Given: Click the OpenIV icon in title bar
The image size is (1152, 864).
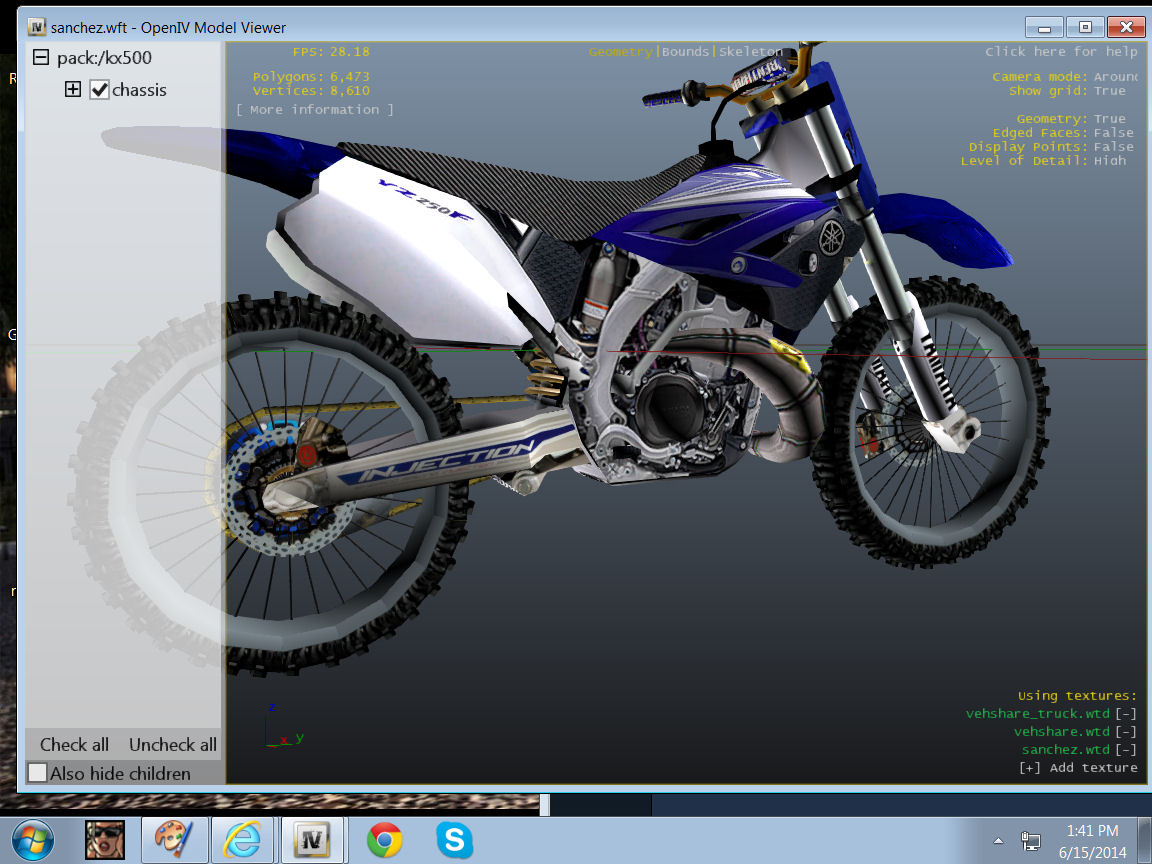Looking at the screenshot, I should click(37, 27).
